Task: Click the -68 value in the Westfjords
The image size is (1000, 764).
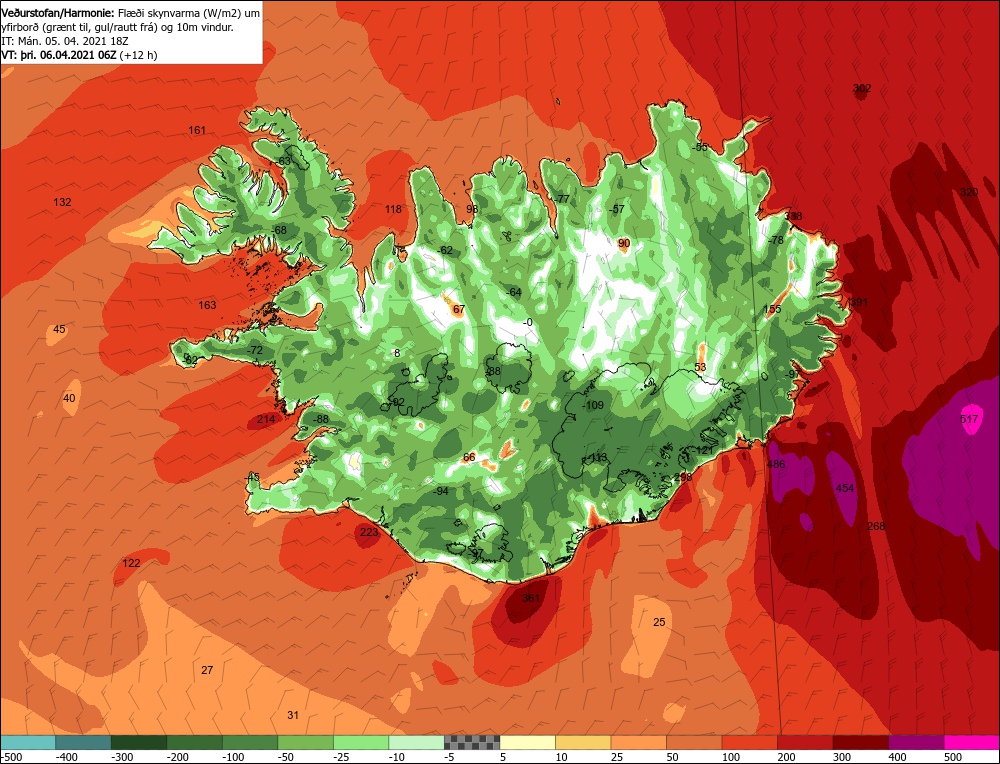Action: [278, 230]
